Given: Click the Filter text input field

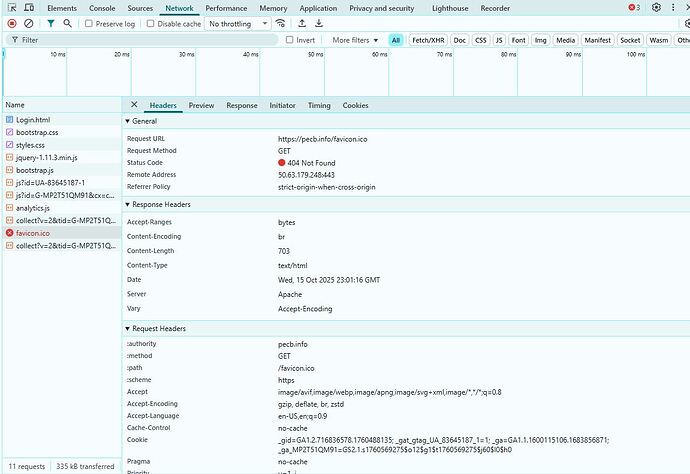Looking at the screenshot, I should tap(140, 40).
